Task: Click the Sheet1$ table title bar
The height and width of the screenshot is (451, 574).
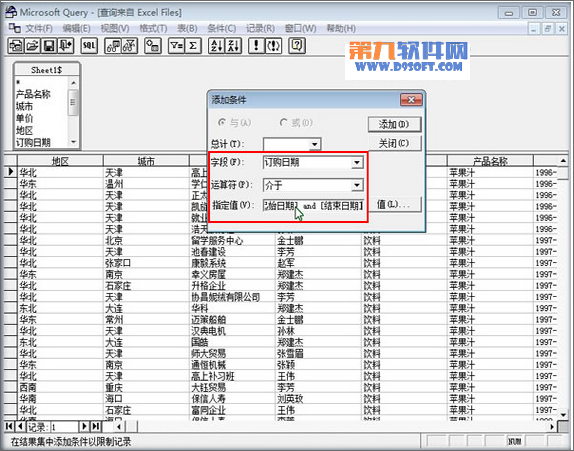Action: coord(46,70)
